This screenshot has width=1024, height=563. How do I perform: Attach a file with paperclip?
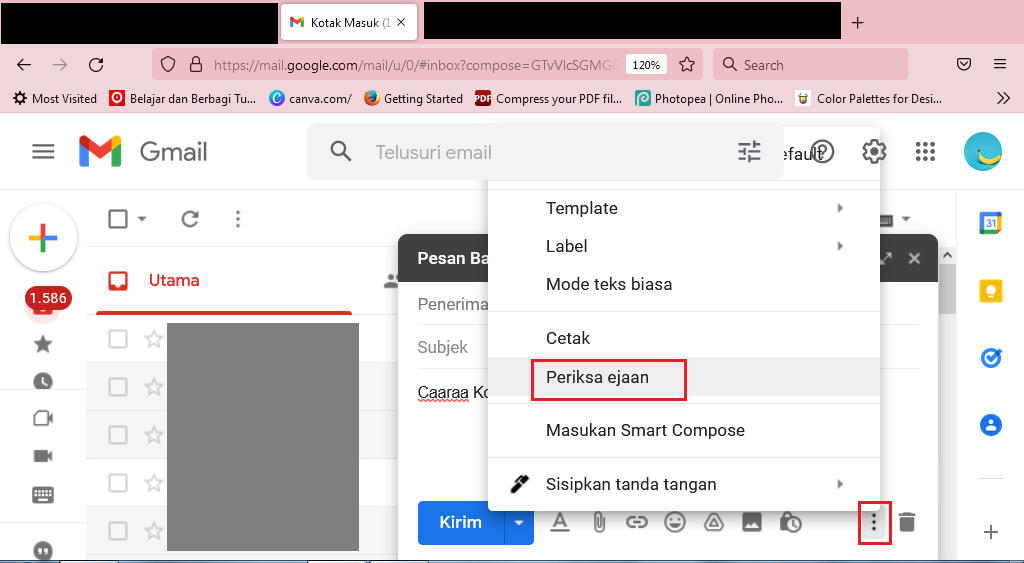click(598, 523)
